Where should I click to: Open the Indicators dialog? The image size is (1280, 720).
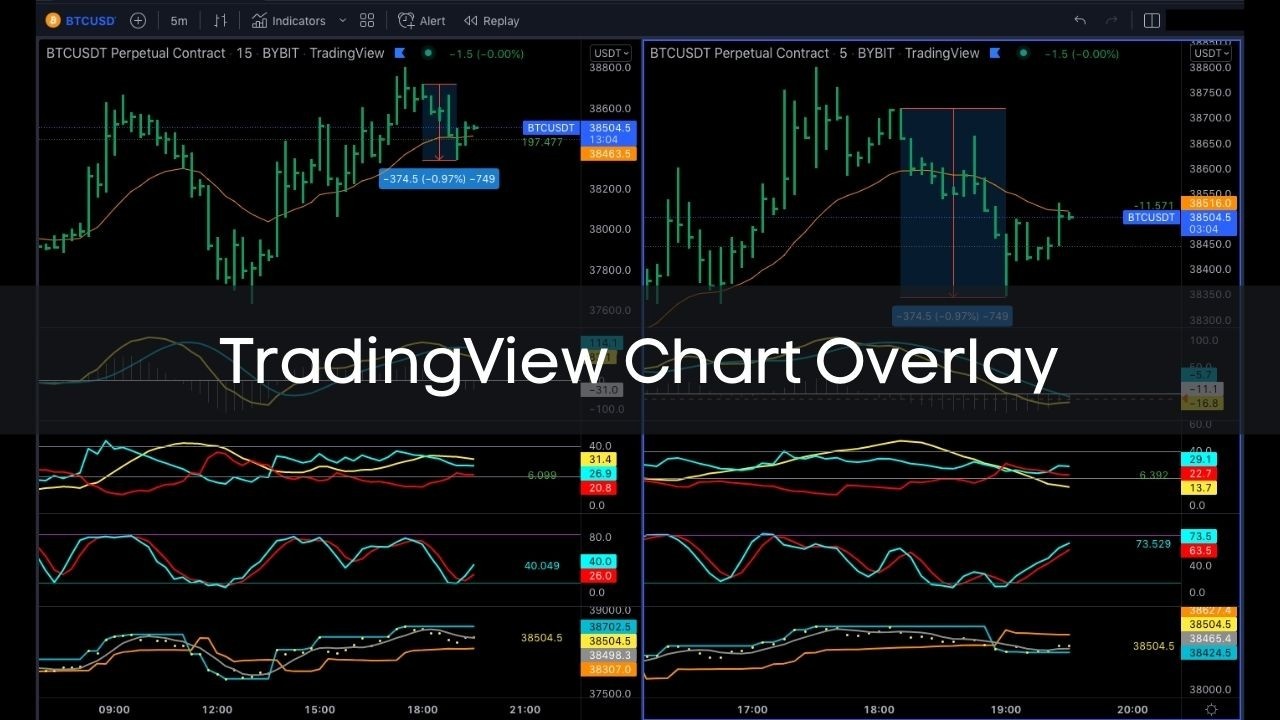pos(289,20)
